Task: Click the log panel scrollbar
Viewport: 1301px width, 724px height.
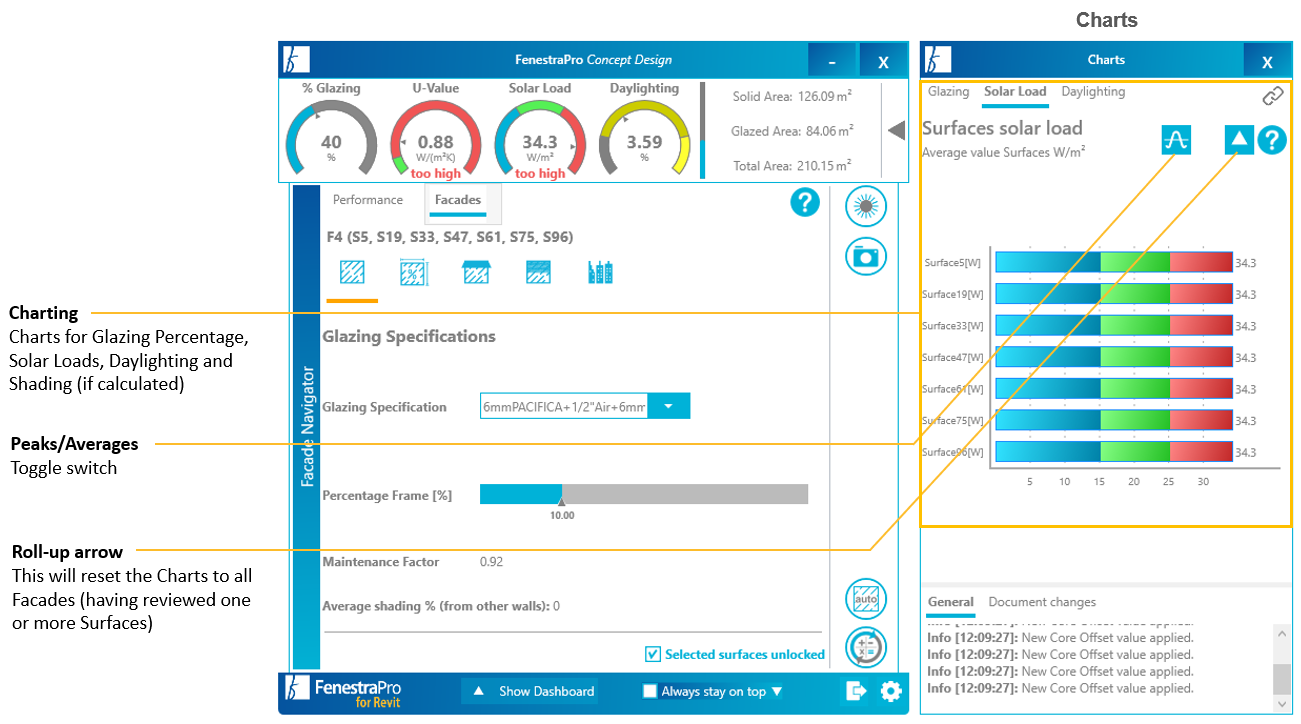Action: [1281, 678]
